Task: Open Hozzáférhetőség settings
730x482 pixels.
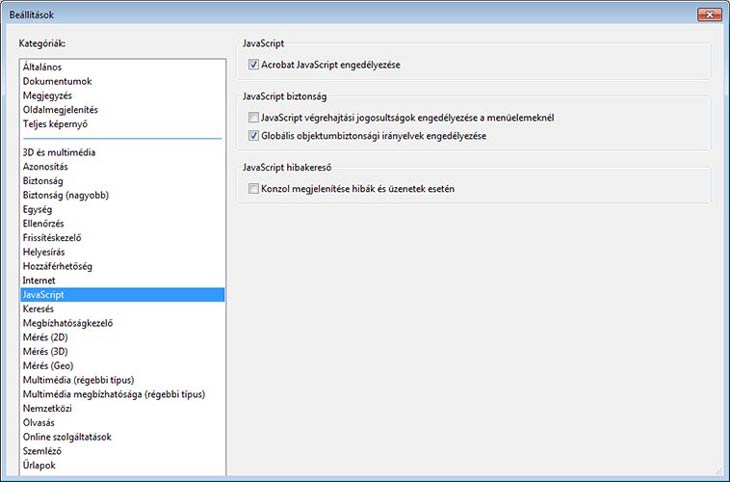Action: pyautogui.click(x=123, y=266)
